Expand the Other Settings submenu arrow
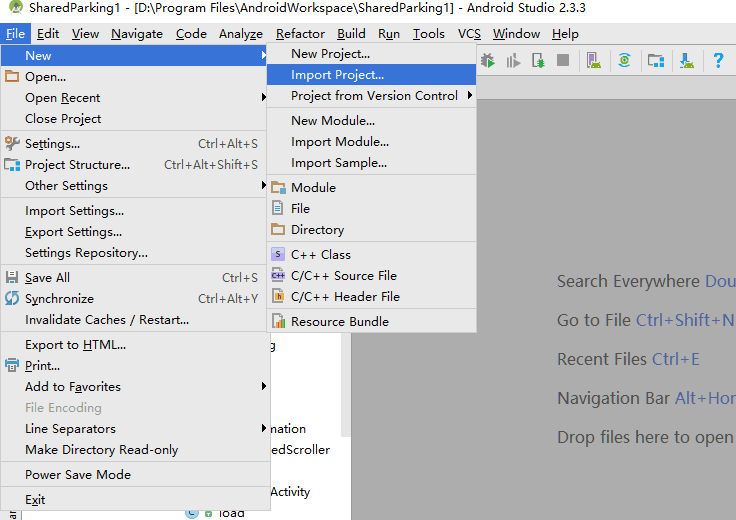 tap(264, 185)
